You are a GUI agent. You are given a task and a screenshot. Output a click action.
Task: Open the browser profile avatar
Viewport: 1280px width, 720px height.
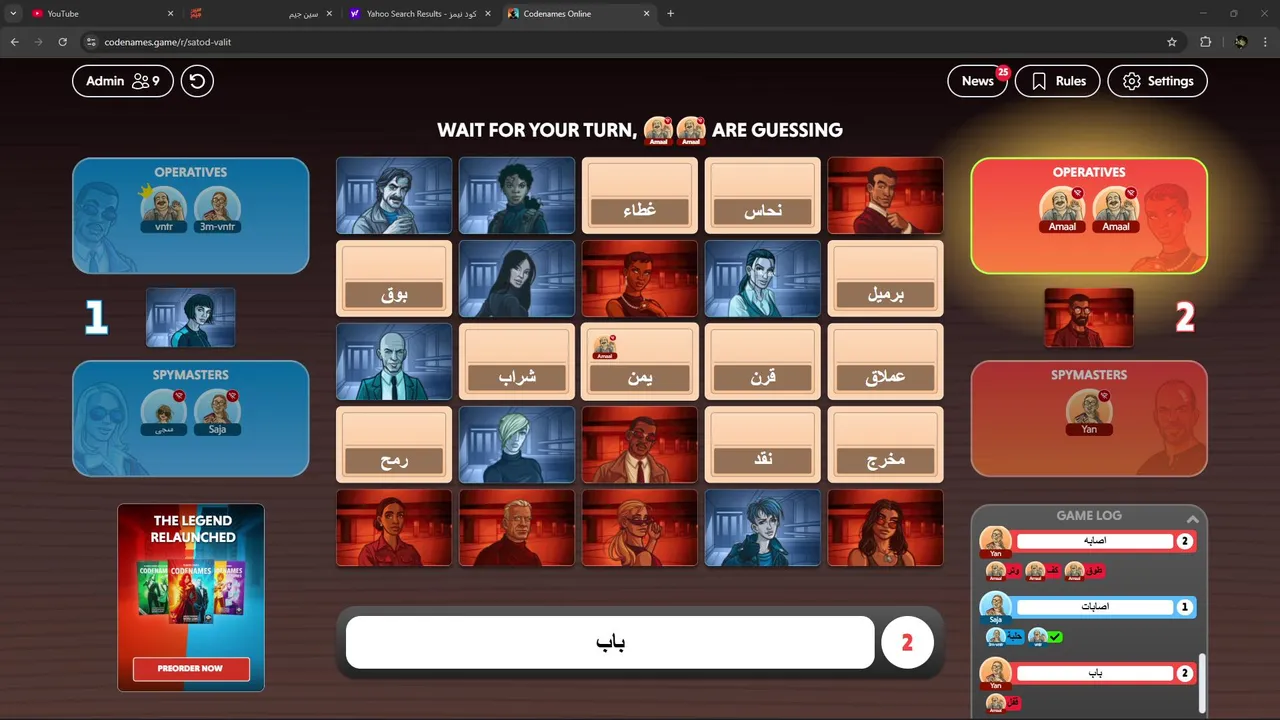(x=1241, y=42)
